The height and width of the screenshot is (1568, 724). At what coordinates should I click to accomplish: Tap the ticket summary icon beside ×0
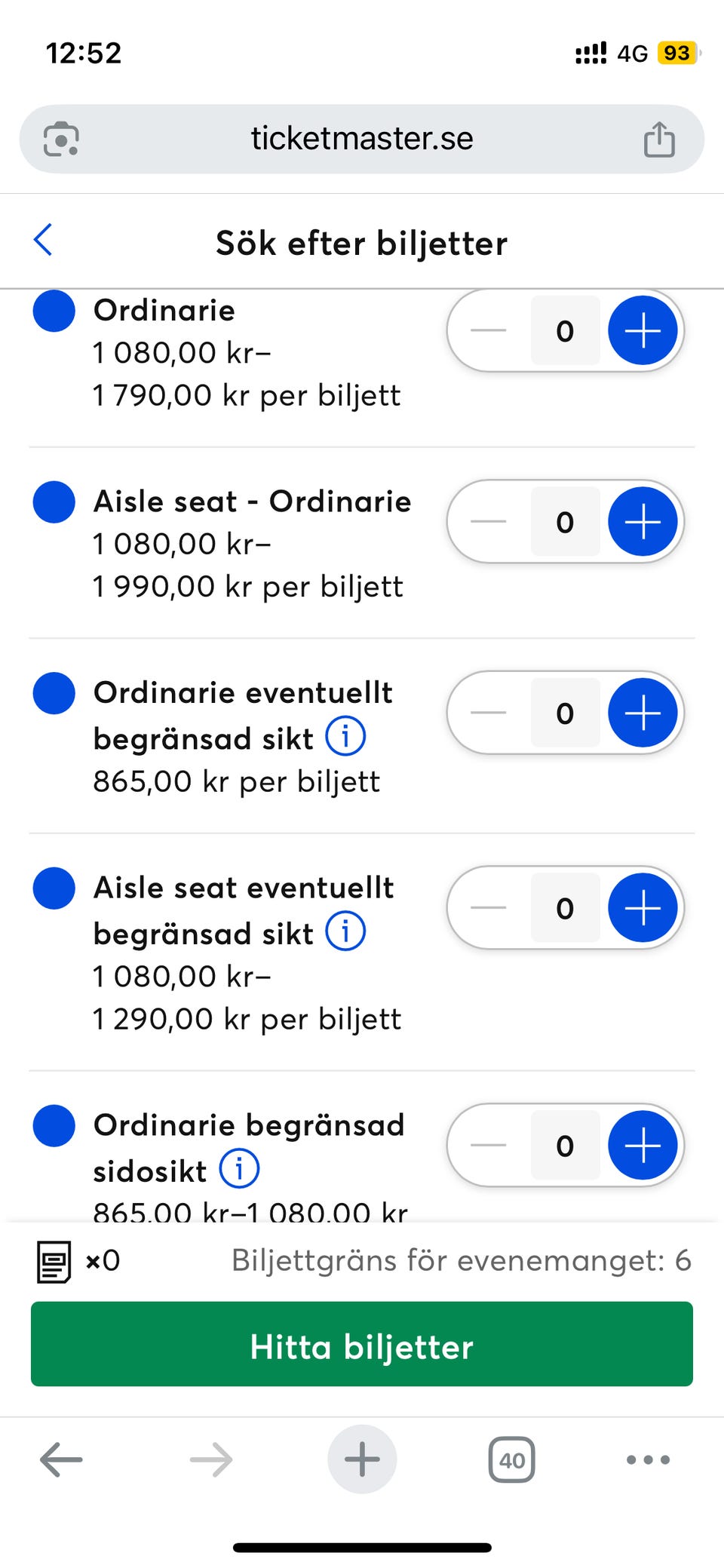[x=54, y=1262]
